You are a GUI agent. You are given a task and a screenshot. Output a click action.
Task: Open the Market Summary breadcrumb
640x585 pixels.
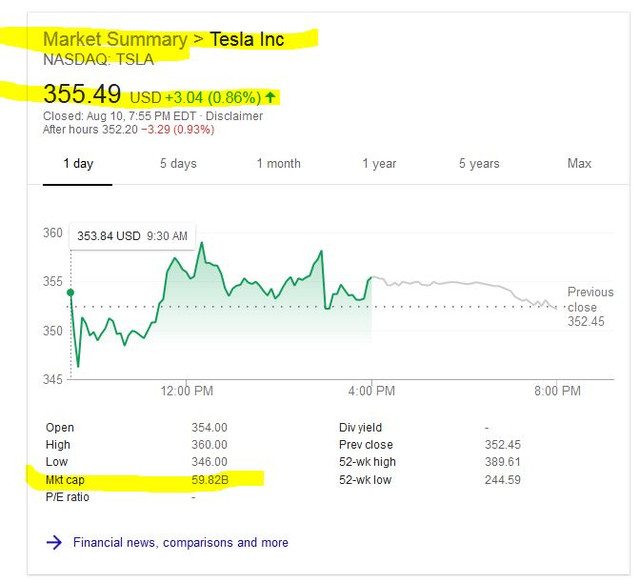coord(115,40)
